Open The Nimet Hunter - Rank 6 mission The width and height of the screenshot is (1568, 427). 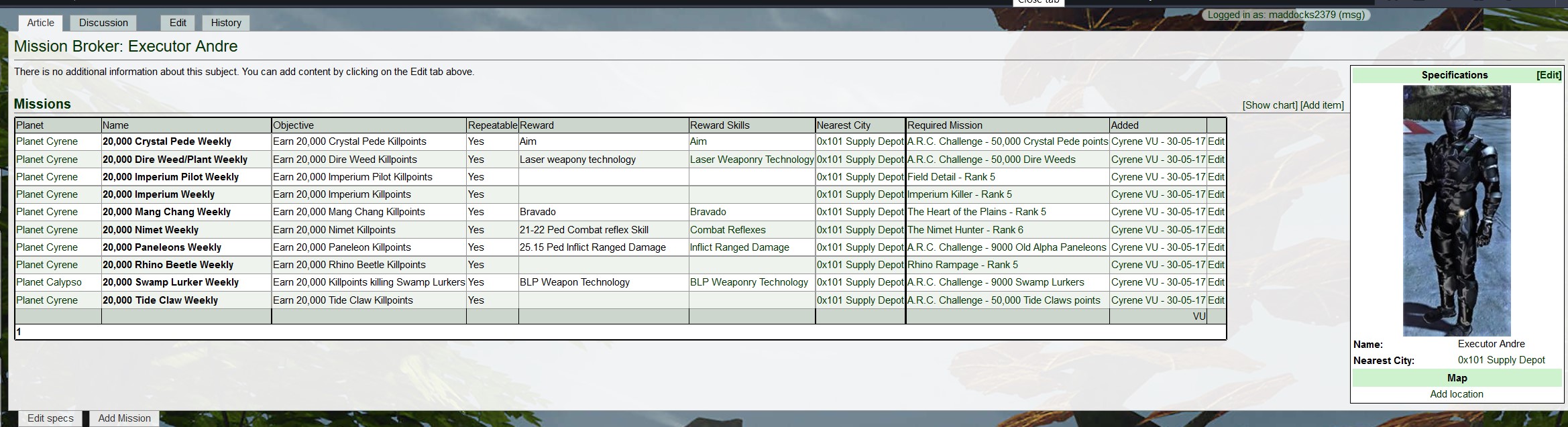coord(965,230)
